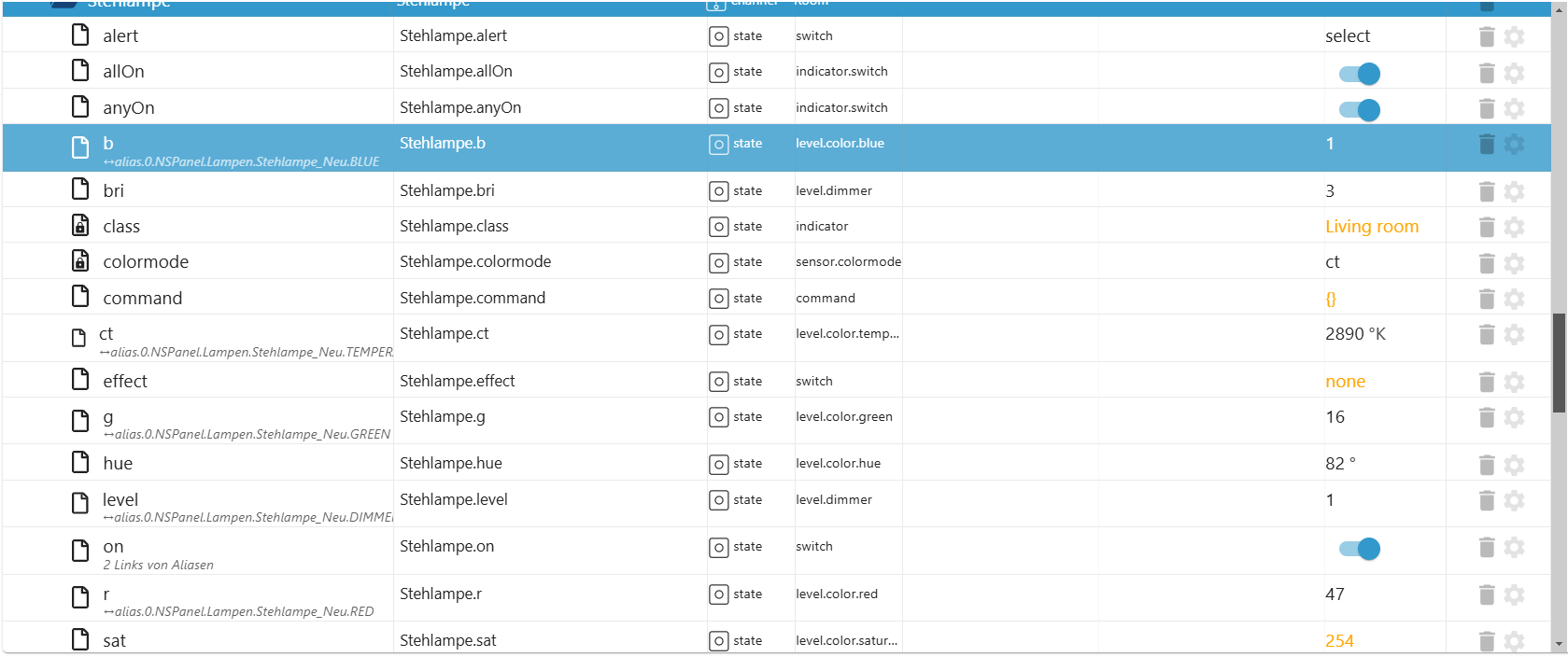Click the scroll down arrow of the scrollbar
Image resolution: width=1568 pixels, height=657 pixels.
[x=1559, y=645]
